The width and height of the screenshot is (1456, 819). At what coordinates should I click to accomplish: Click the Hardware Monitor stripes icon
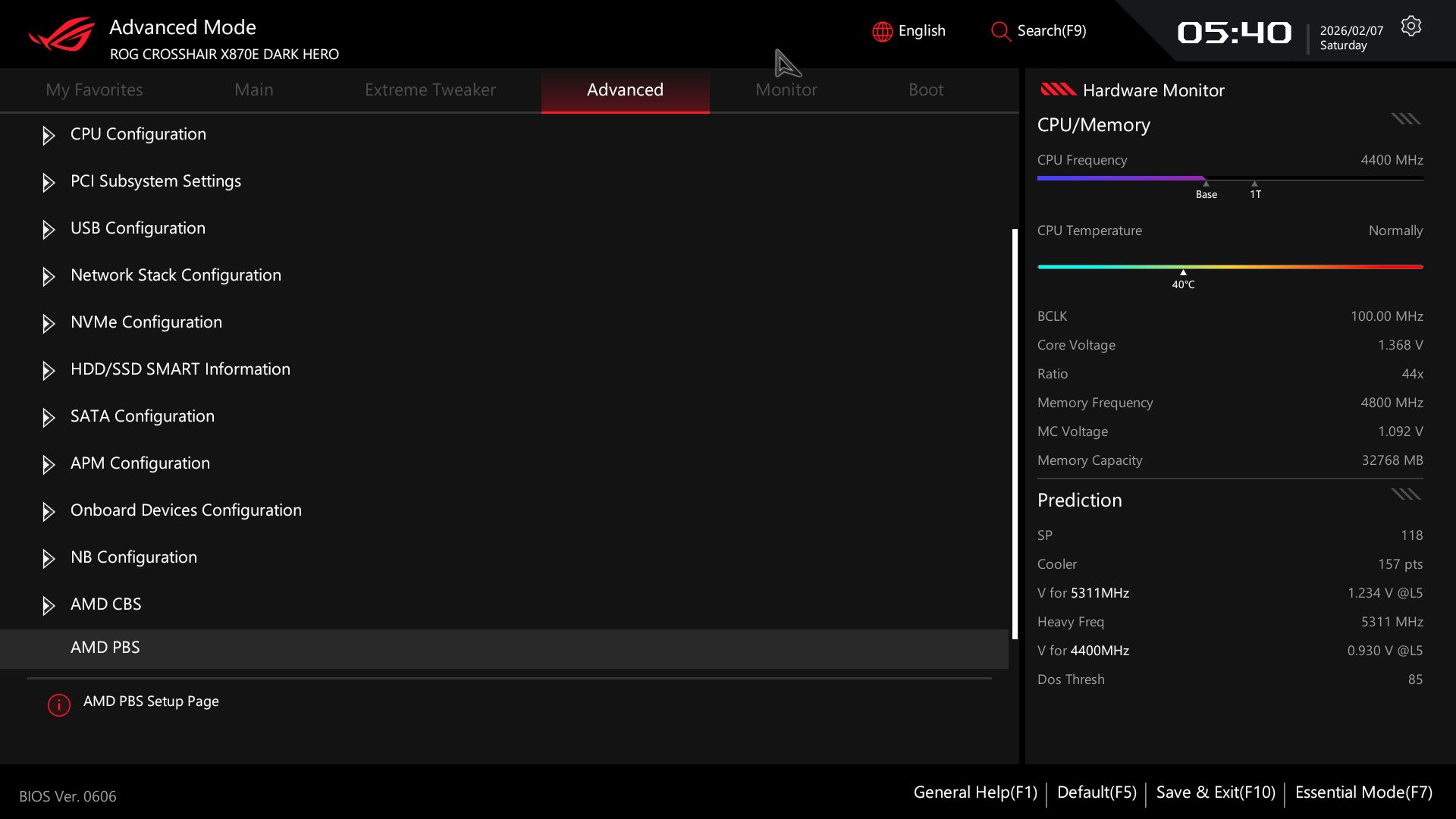(1057, 89)
